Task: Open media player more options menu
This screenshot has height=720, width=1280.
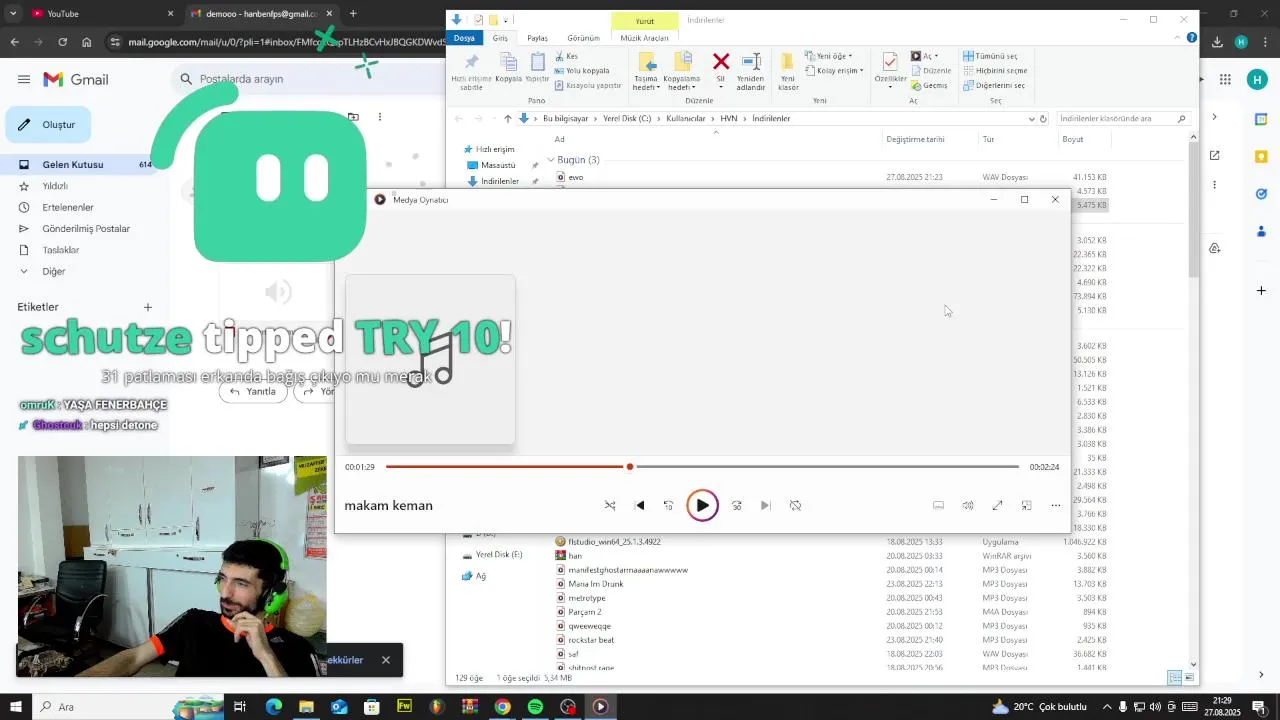Action: pyautogui.click(x=1055, y=506)
